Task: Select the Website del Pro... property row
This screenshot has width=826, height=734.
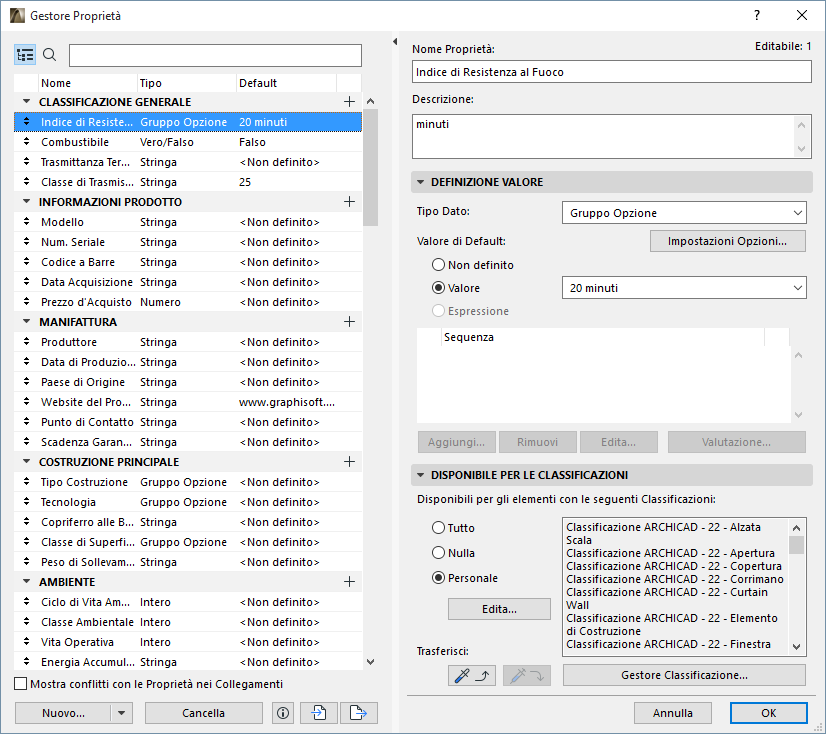Action: click(x=188, y=402)
